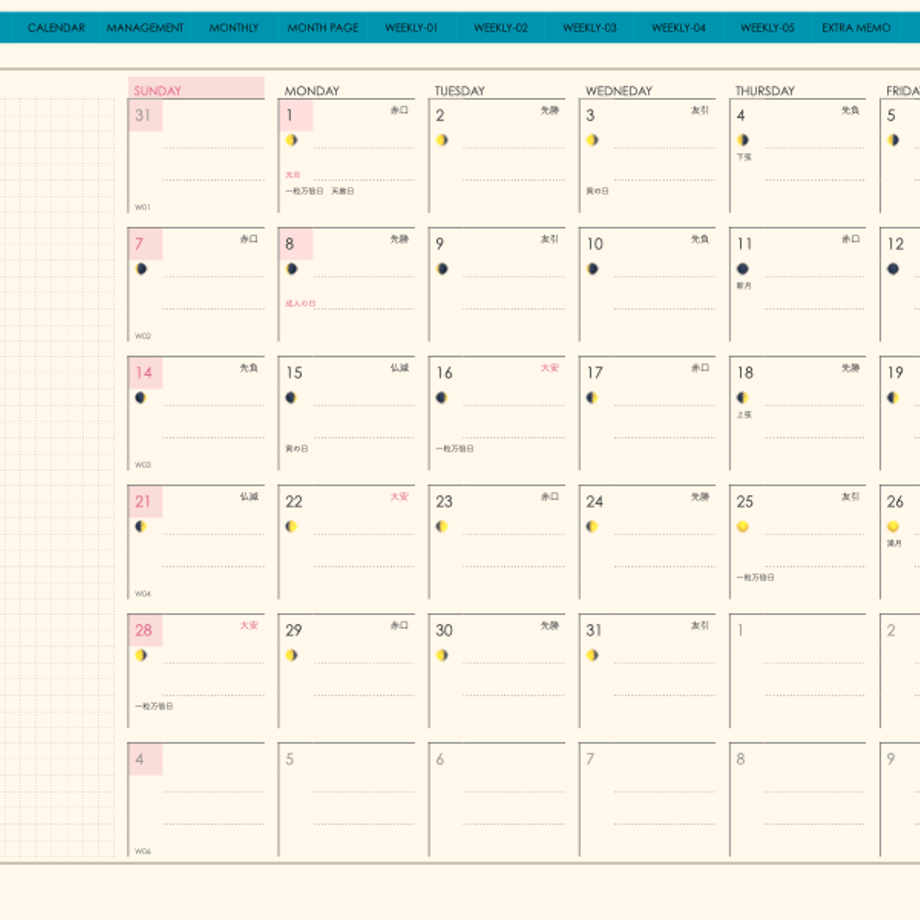Viewport: 920px width, 920px height.
Task: Select date number 15
Action: [x=294, y=373]
